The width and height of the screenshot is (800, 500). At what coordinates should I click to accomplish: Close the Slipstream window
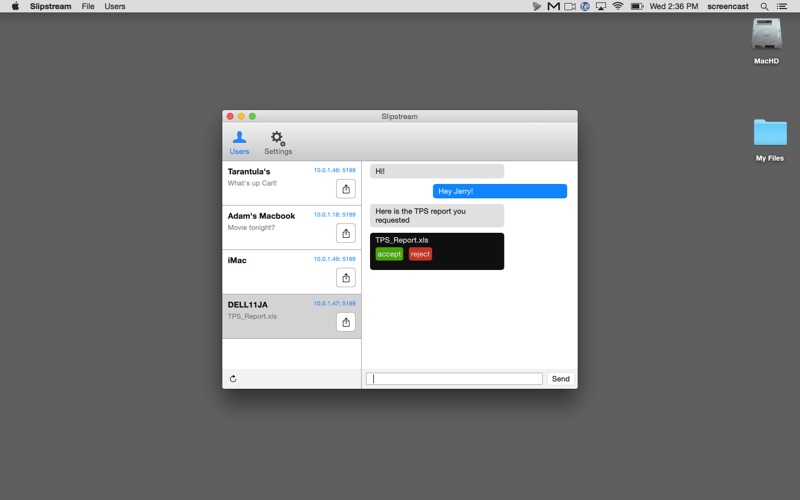click(230, 116)
